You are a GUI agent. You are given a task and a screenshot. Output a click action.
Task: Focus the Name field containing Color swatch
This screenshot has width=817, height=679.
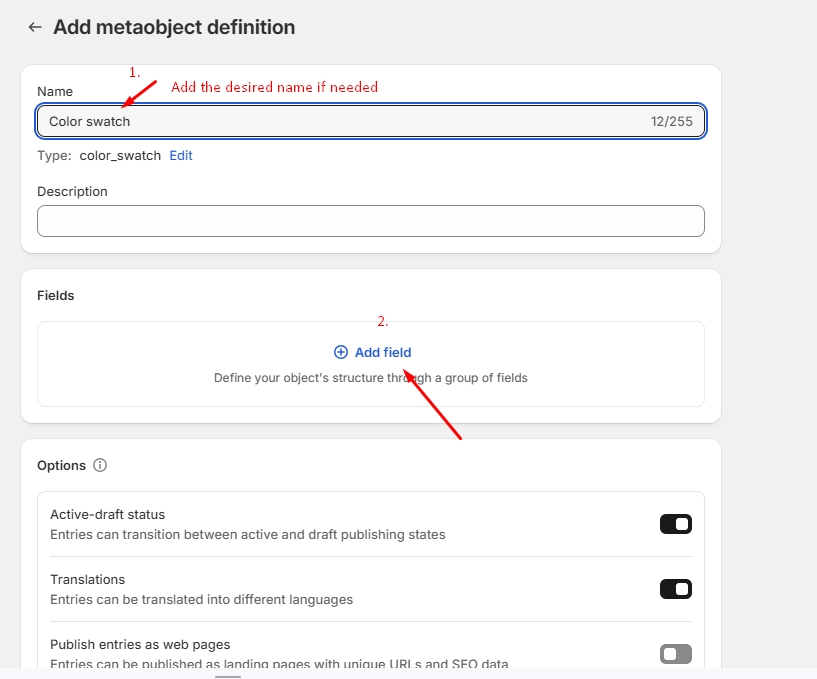coord(340,121)
